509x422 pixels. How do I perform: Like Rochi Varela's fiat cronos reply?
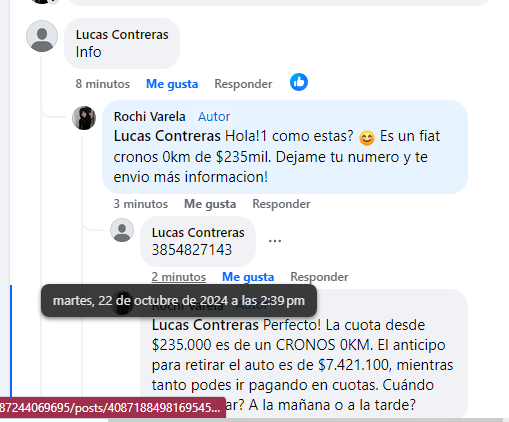[x=210, y=204]
